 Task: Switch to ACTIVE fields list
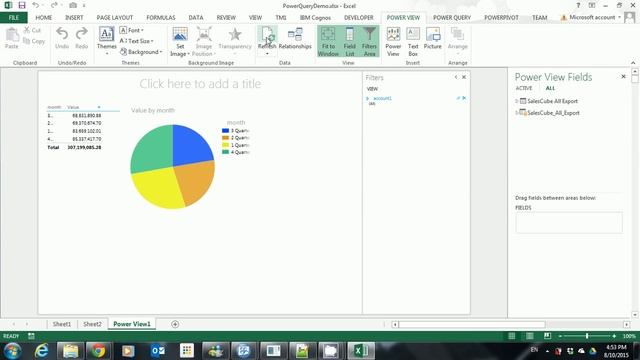[524, 88]
